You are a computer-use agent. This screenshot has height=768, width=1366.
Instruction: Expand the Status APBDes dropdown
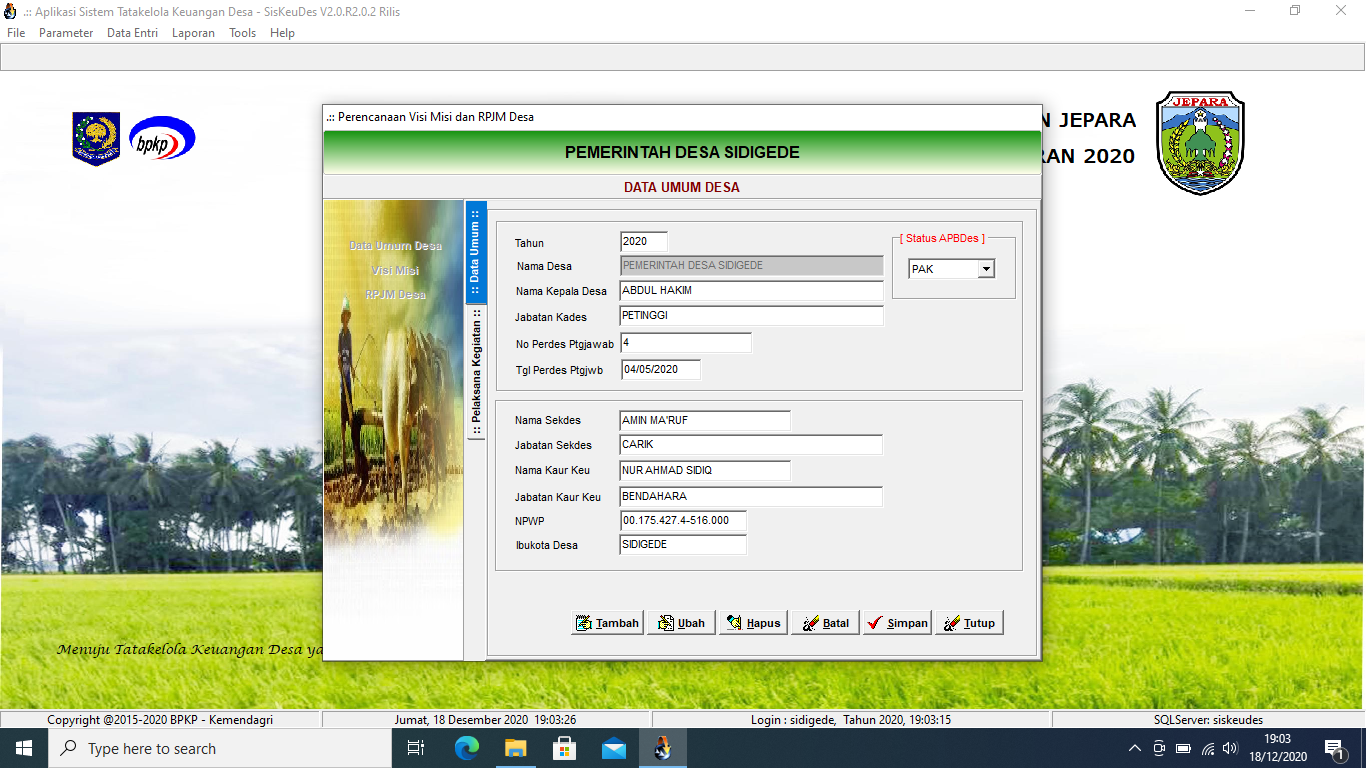(x=986, y=269)
